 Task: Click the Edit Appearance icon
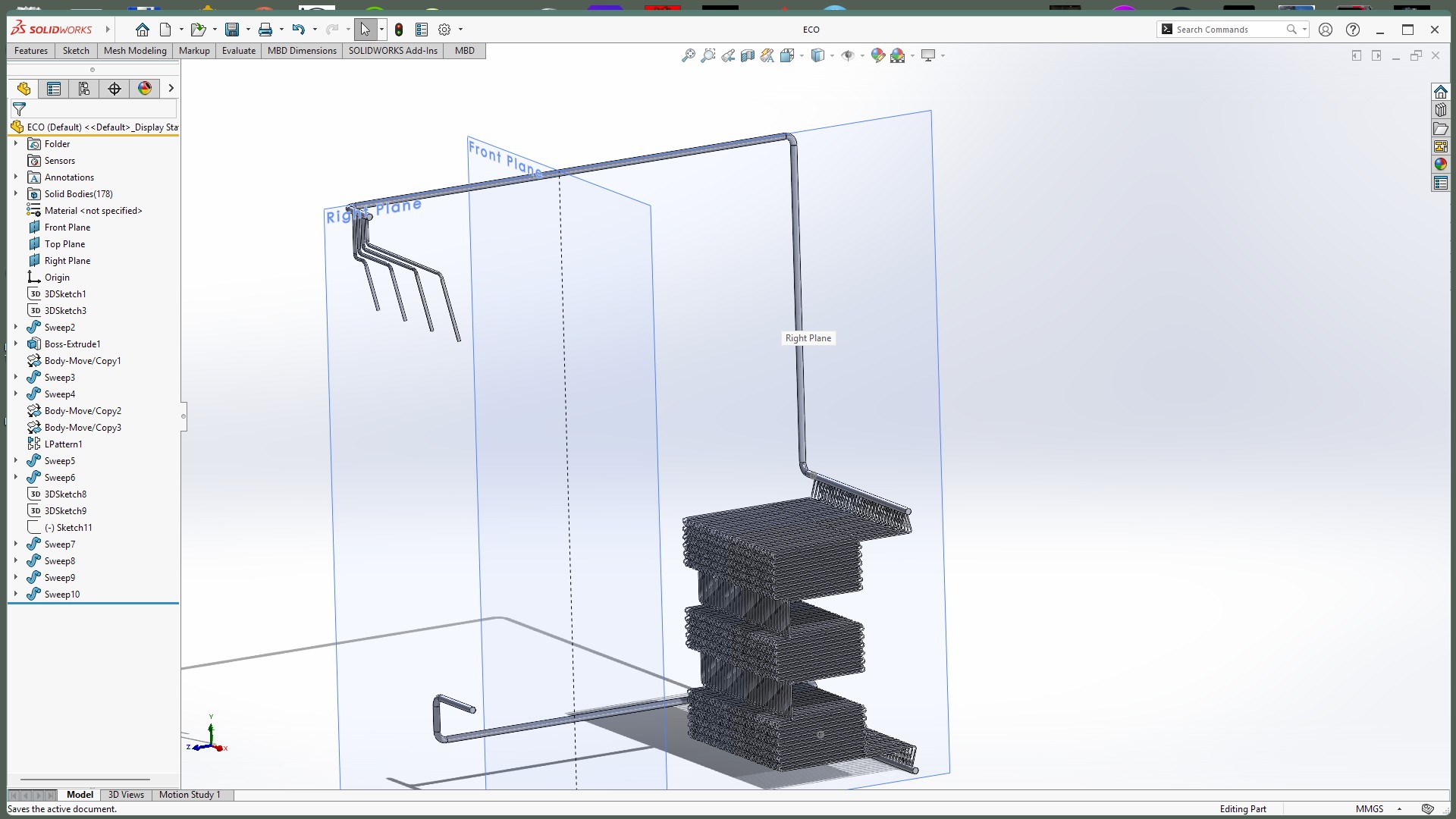click(x=878, y=55)
